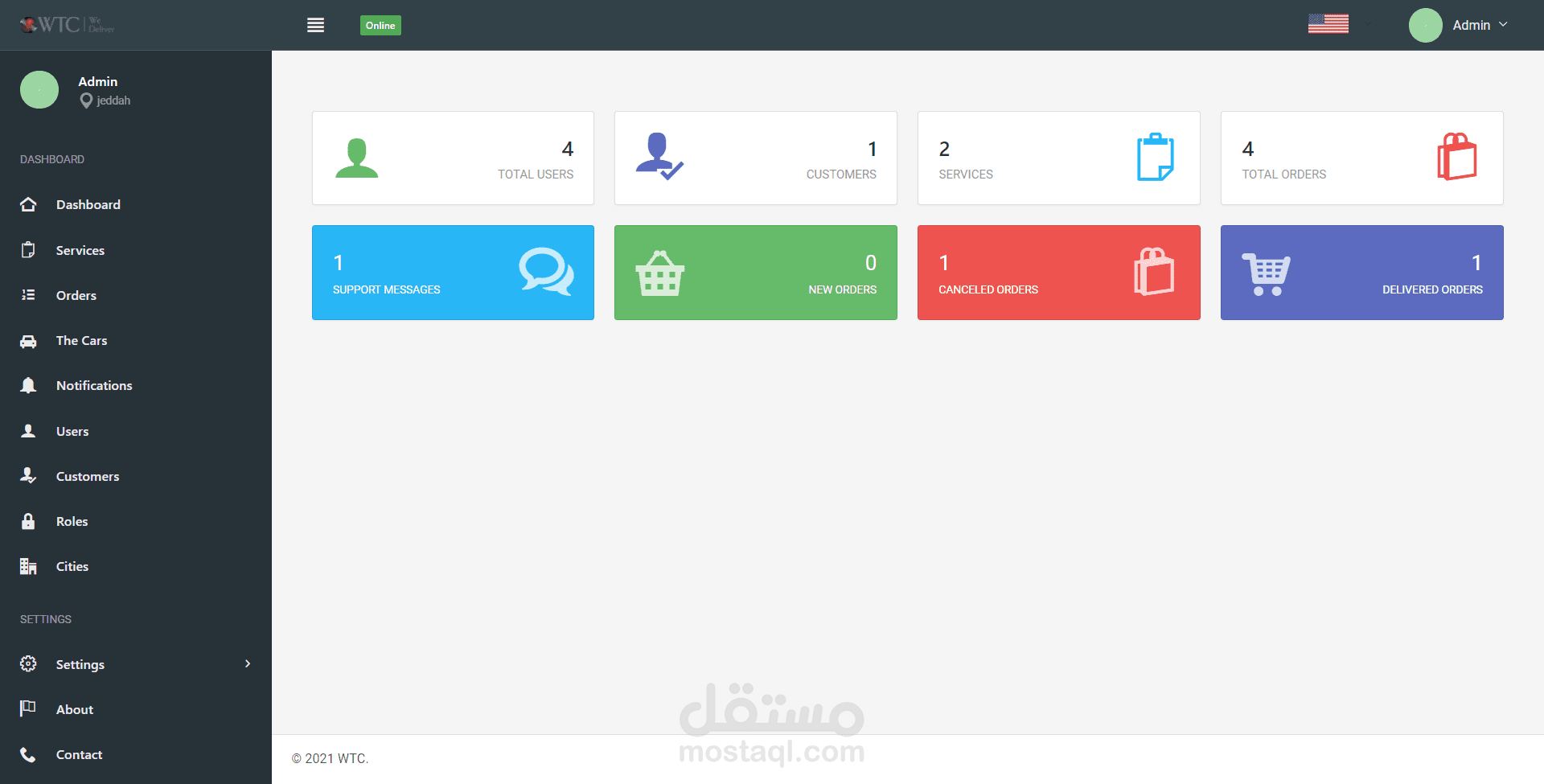
Task: Open the Dashboard menu item
Action: [88, 204]
